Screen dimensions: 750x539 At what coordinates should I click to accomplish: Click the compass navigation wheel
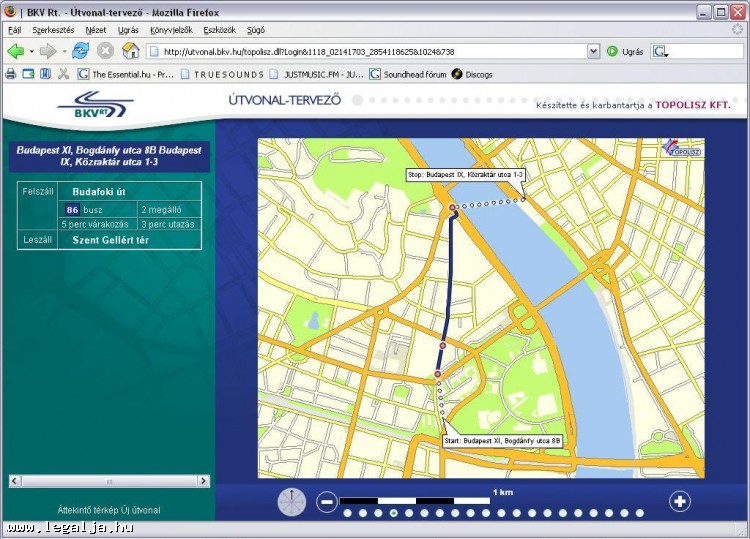click(292, 502)
